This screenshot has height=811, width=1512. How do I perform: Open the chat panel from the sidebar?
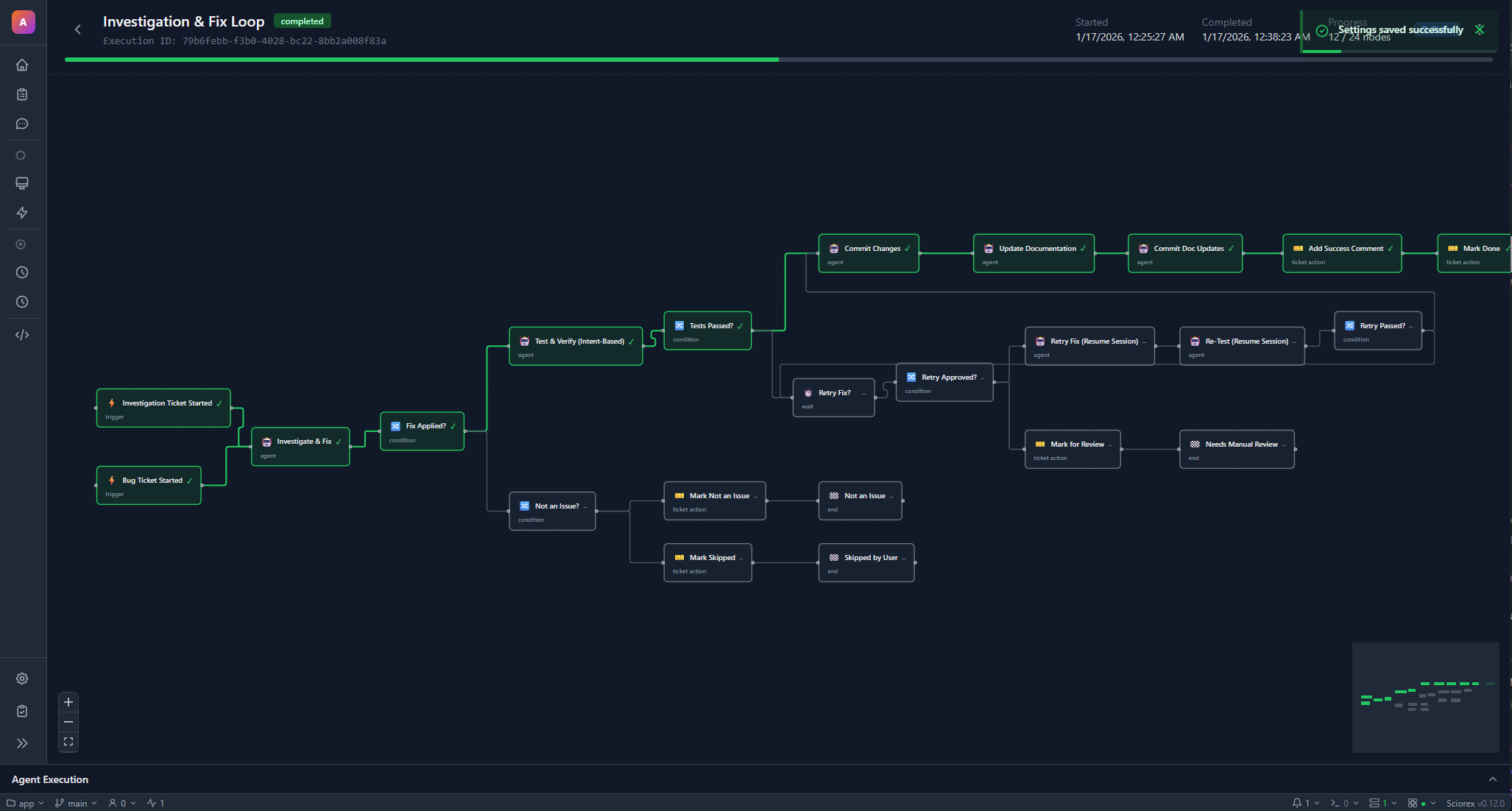22,124
